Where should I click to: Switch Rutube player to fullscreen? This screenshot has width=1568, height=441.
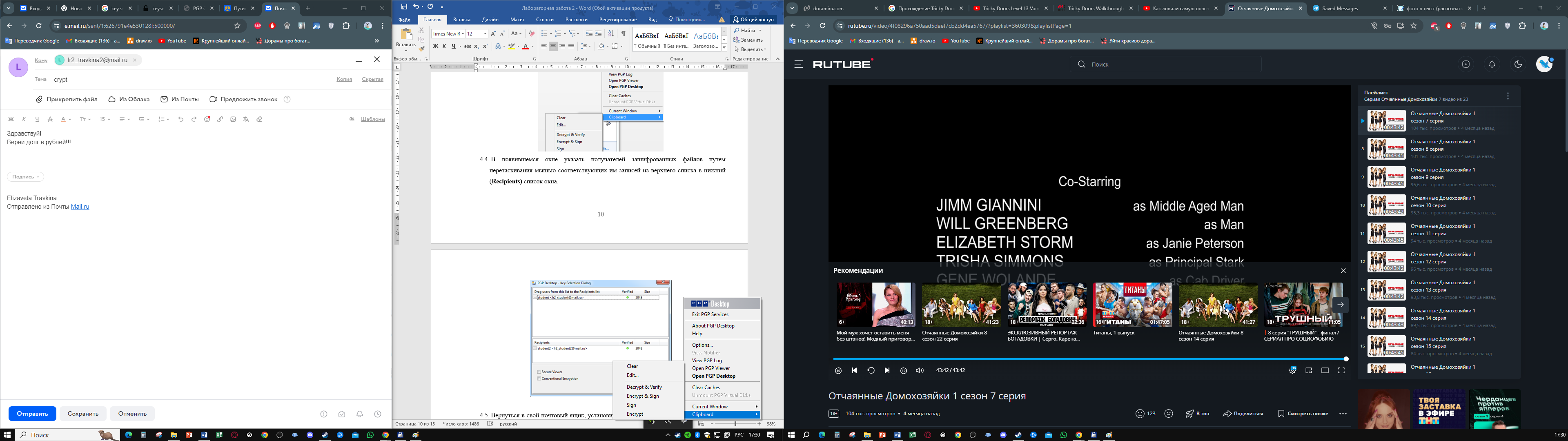point(1341,370)
